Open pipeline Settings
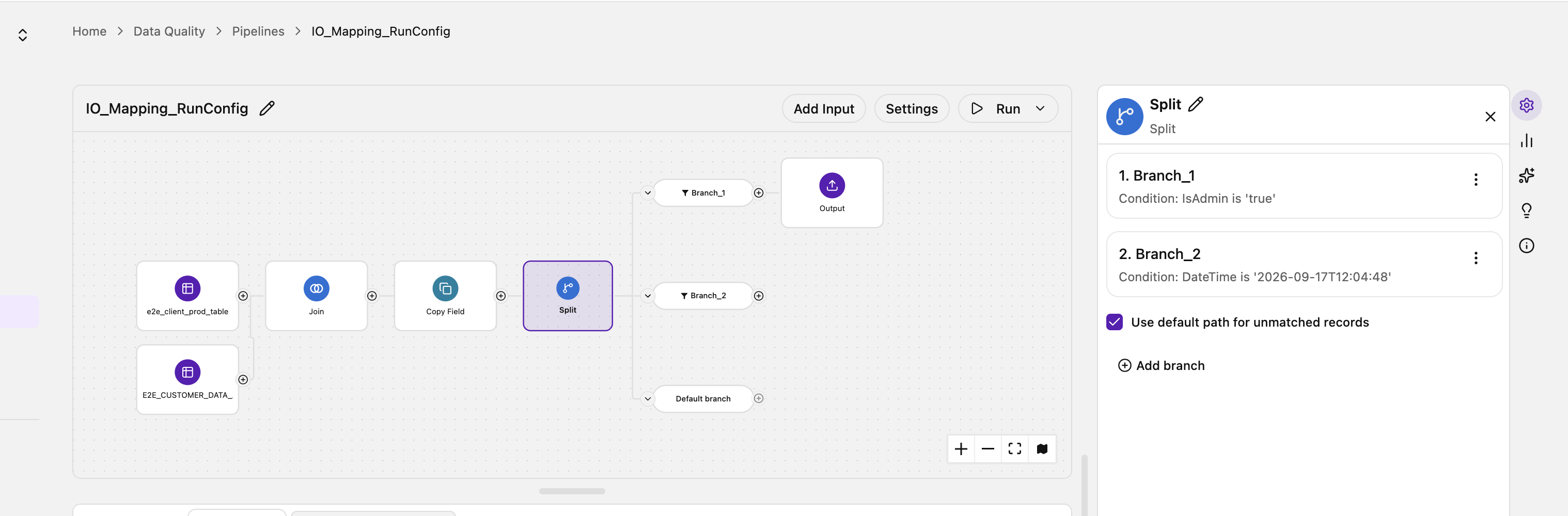Screen dimensions: 1568x516 pyautogui.click(x=911, y=109)
